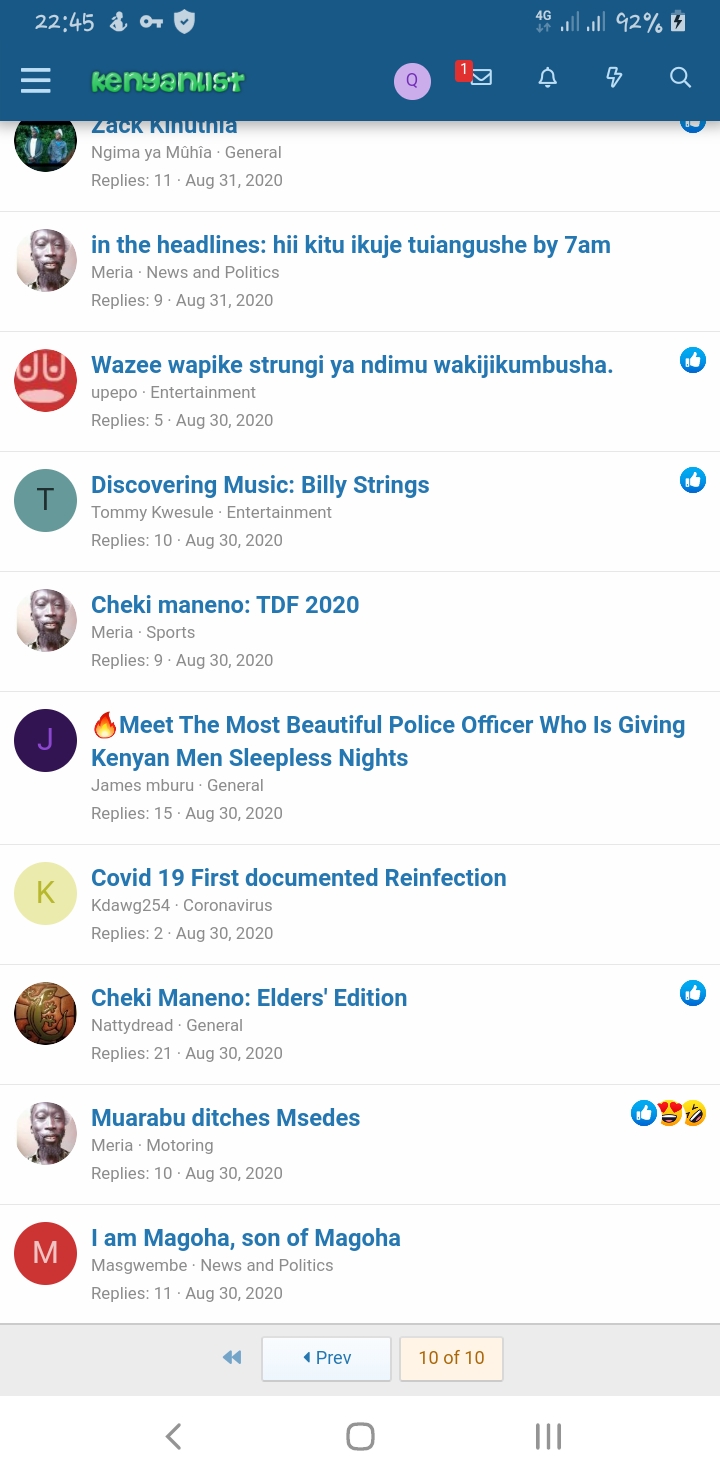720x1480 pixels.
Task: Open the search magnifier icon
Action: coord(680,78)
